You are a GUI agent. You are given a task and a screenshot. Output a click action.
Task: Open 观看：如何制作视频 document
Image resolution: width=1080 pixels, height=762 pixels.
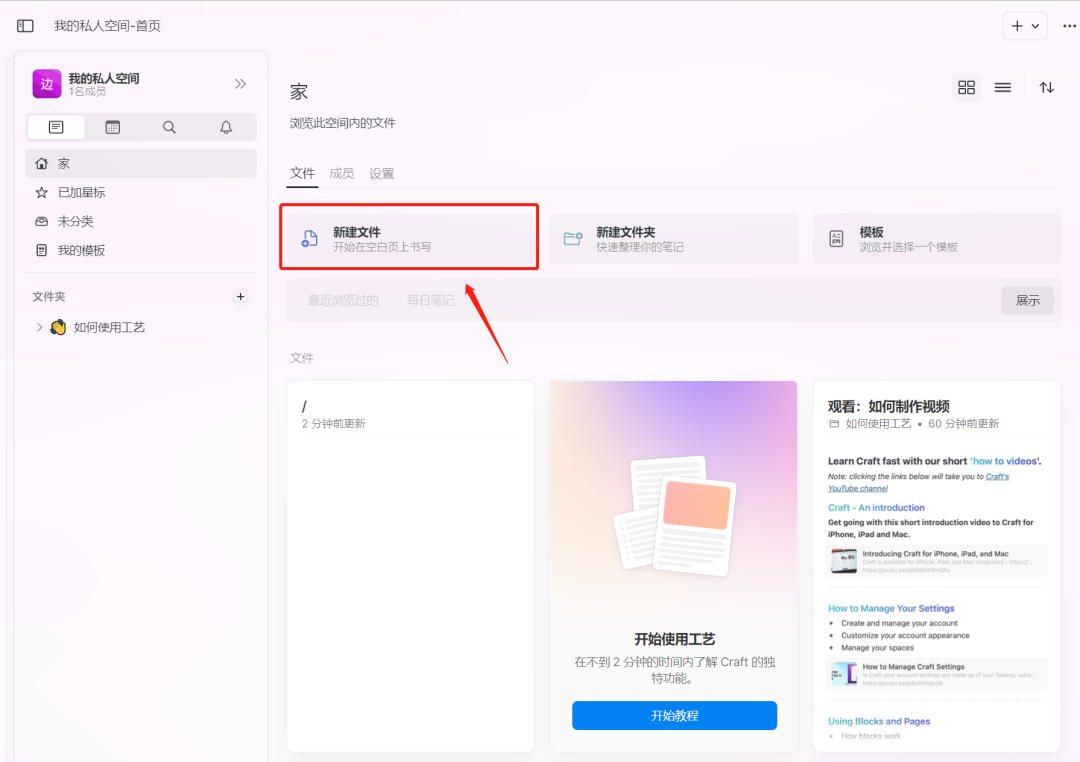(937, 566)
